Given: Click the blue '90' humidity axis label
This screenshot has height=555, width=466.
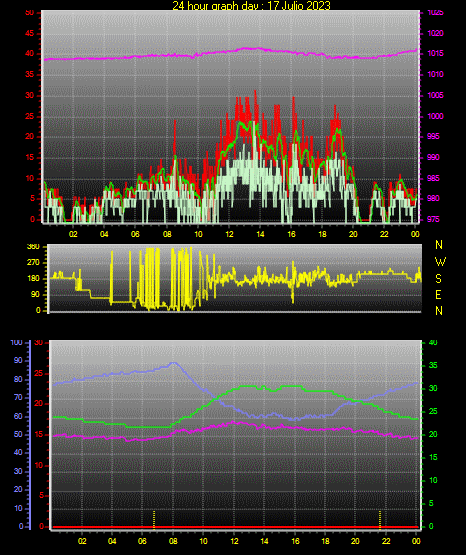Looking at the screenshot, I should coord(18,360).
